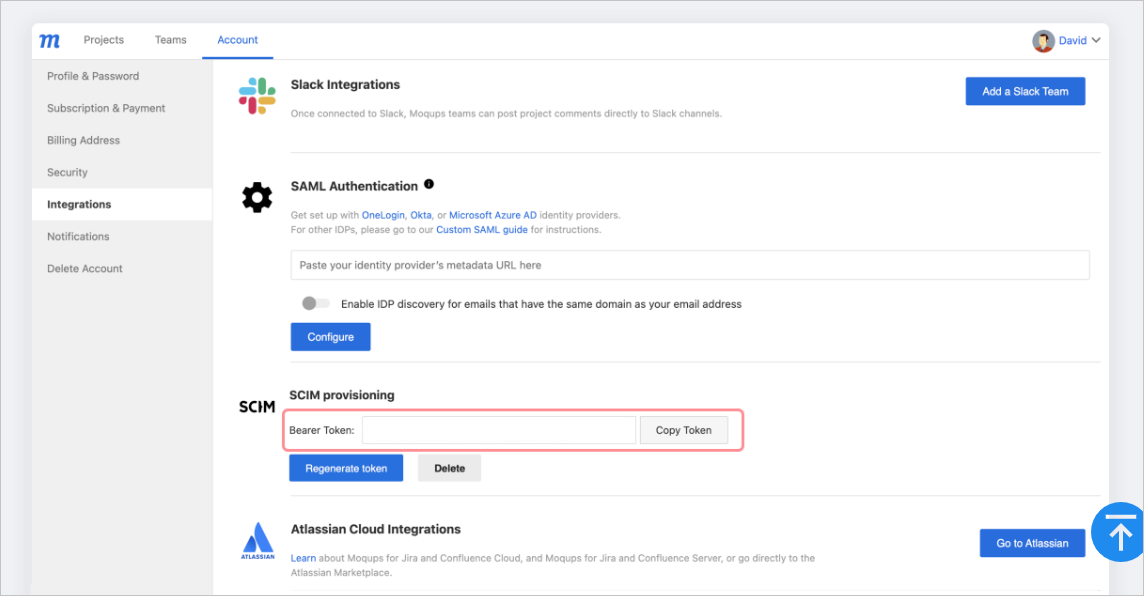The width and height of the screenshot is (1144, 596).
Task: Open the Custom SAML guide link
Action: pos(483,229)
